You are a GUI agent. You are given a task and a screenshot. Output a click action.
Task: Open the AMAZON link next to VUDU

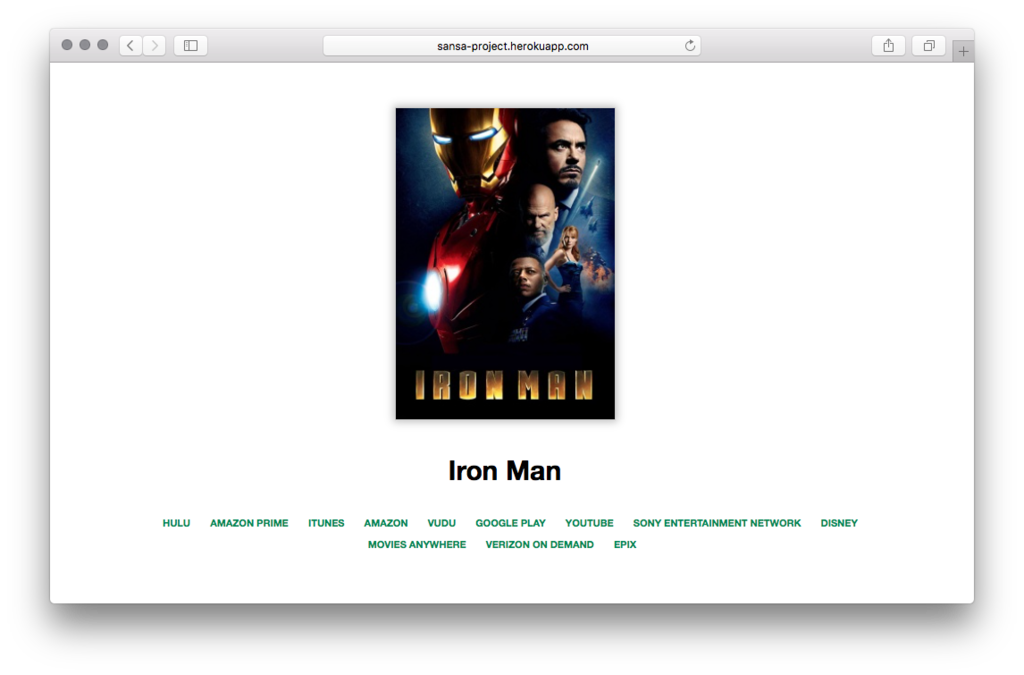pos(385,523)
